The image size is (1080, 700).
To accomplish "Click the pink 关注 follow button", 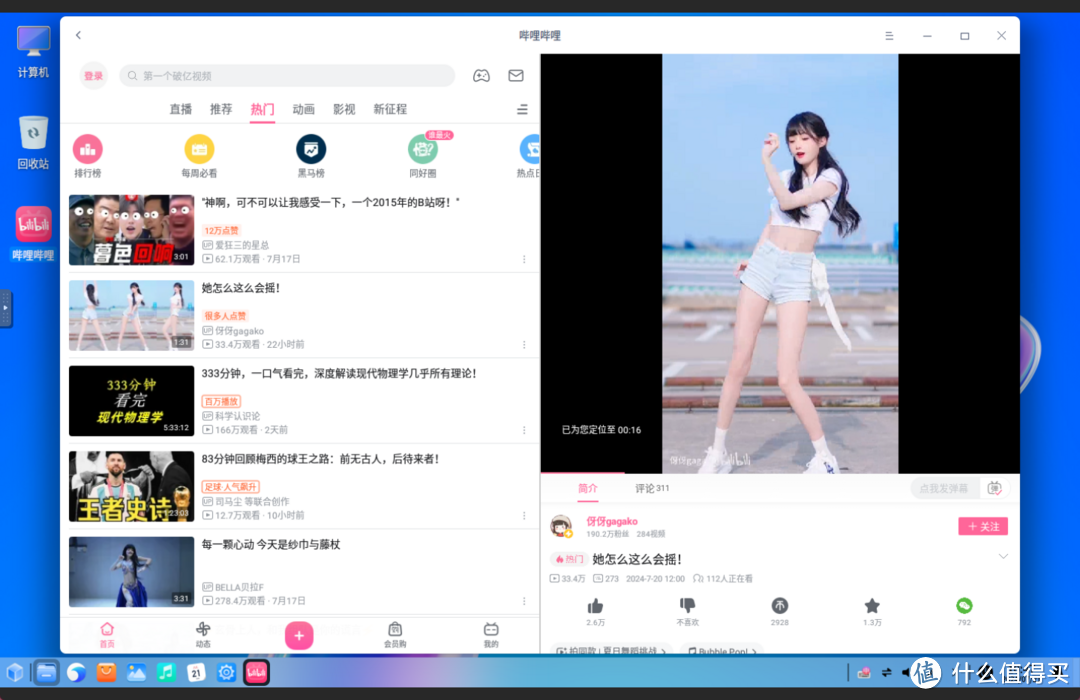I will tap(982, 526).
